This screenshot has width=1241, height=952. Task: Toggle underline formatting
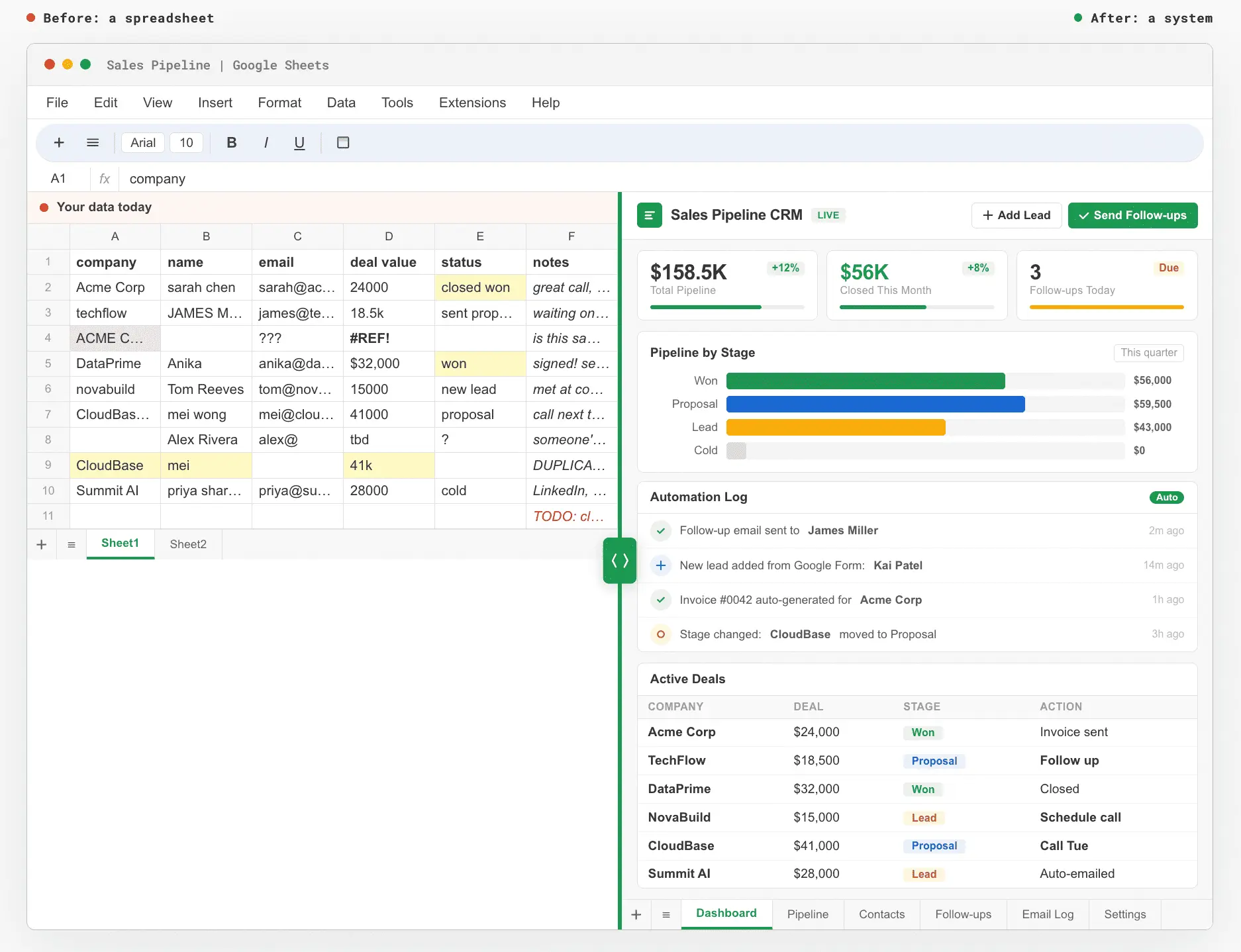(x=299, y=142)
